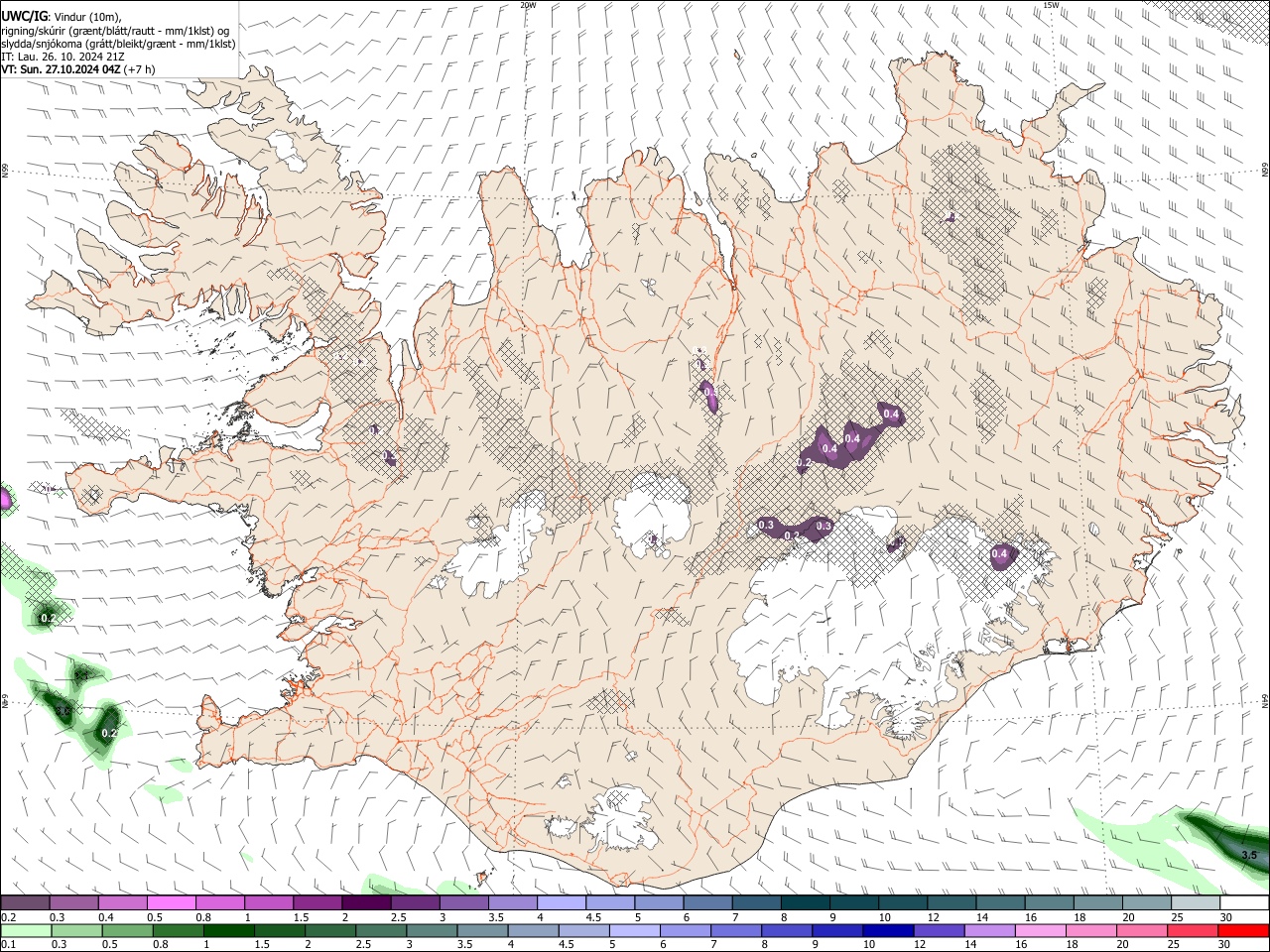The height and width of the screenshot is (952, 1270).
Task: Select the 'IT: Lau. 26. 10. 2024 21Z' line
Action: coord(63,58)
